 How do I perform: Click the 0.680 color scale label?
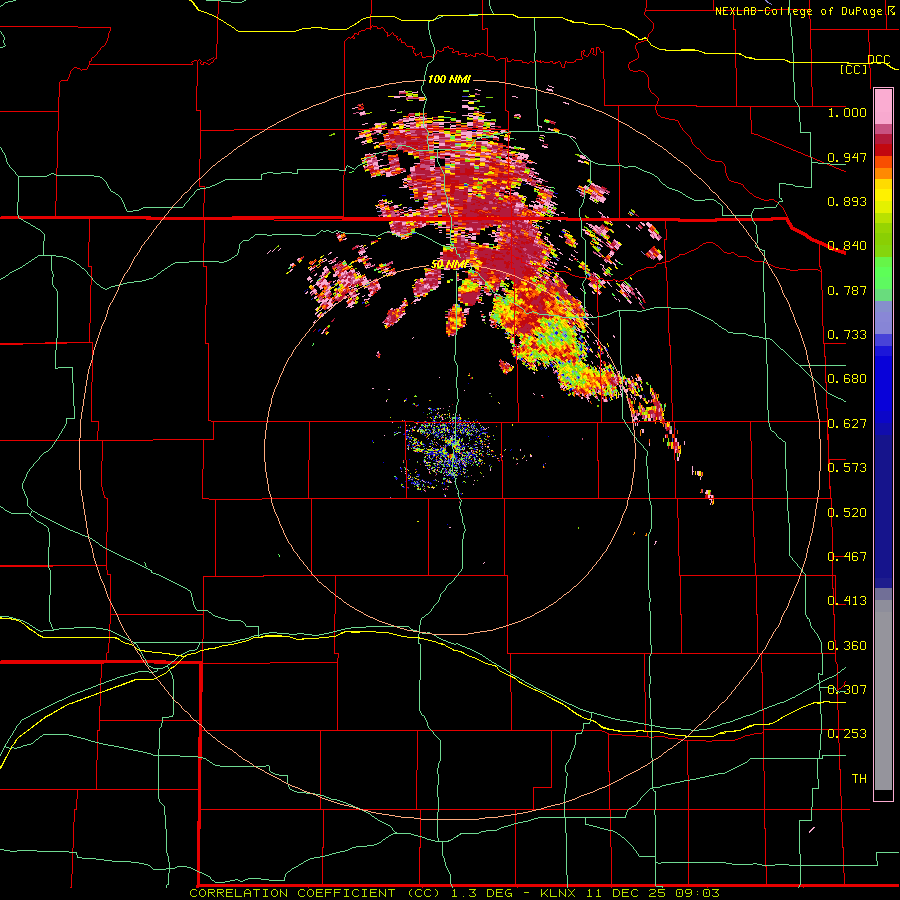847,379
